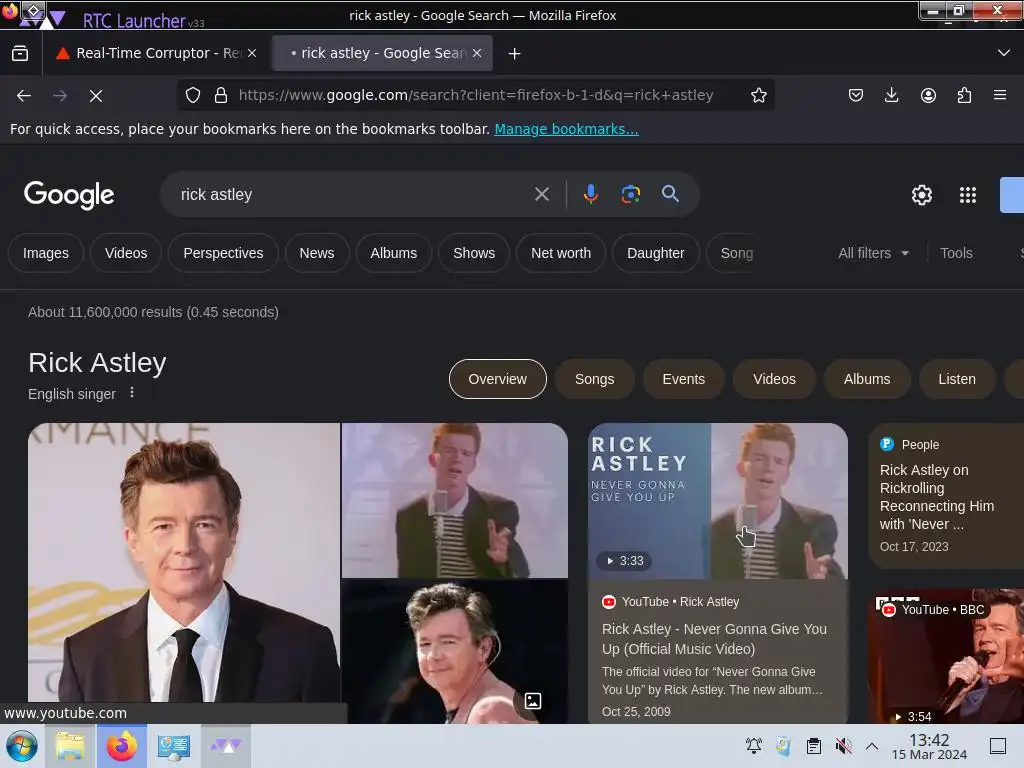This screenshot has height=768, width=1024.
Task: Open the Pocket save icon
Action: point(856,95)
